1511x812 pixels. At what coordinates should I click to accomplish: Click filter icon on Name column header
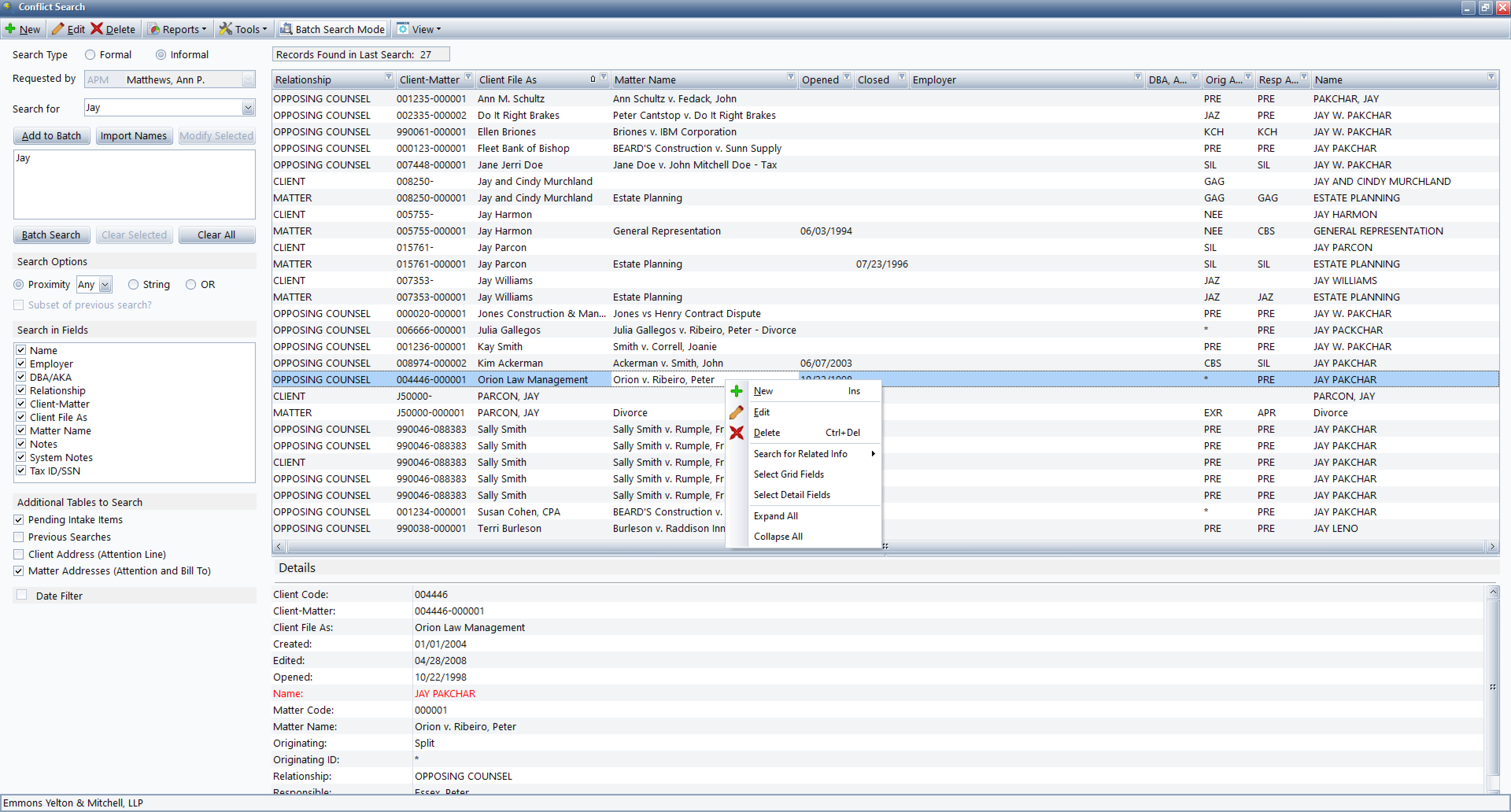tap(1491, 78)
